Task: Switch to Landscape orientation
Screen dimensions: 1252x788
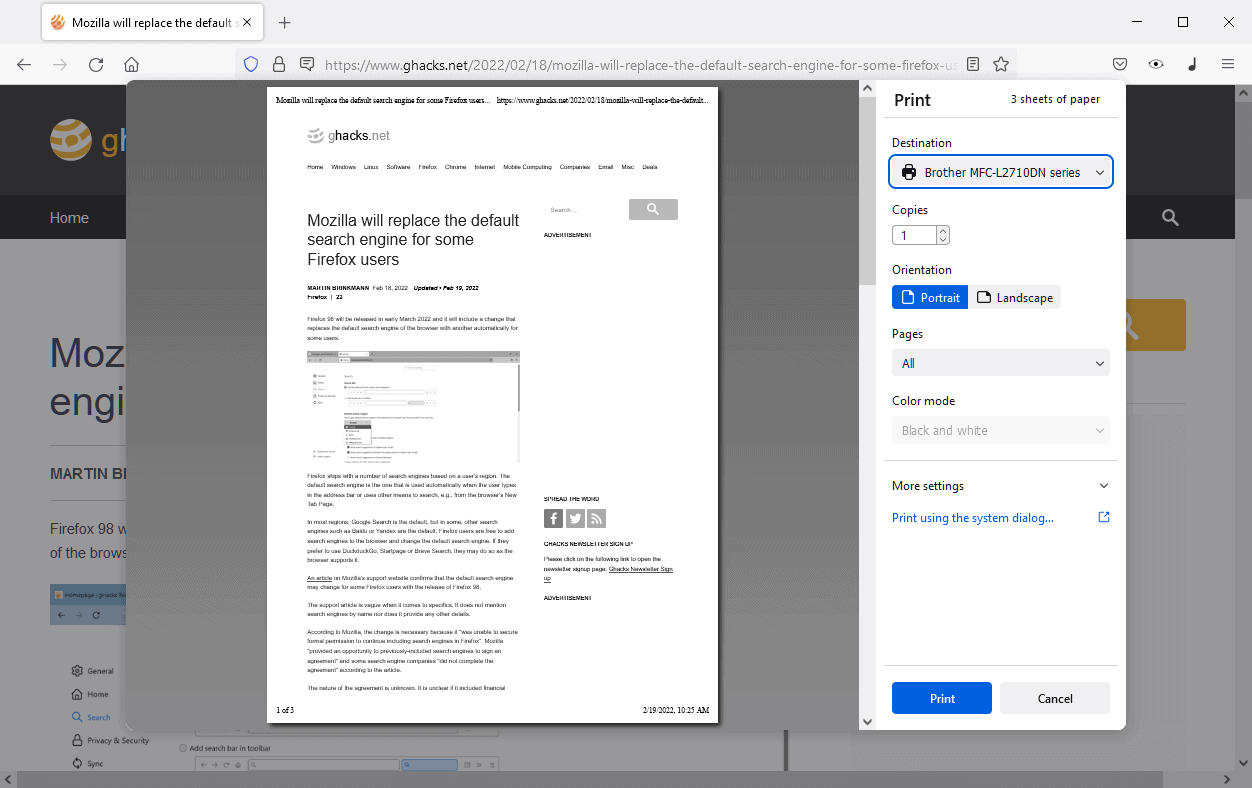Action: tap(1015, 297)
